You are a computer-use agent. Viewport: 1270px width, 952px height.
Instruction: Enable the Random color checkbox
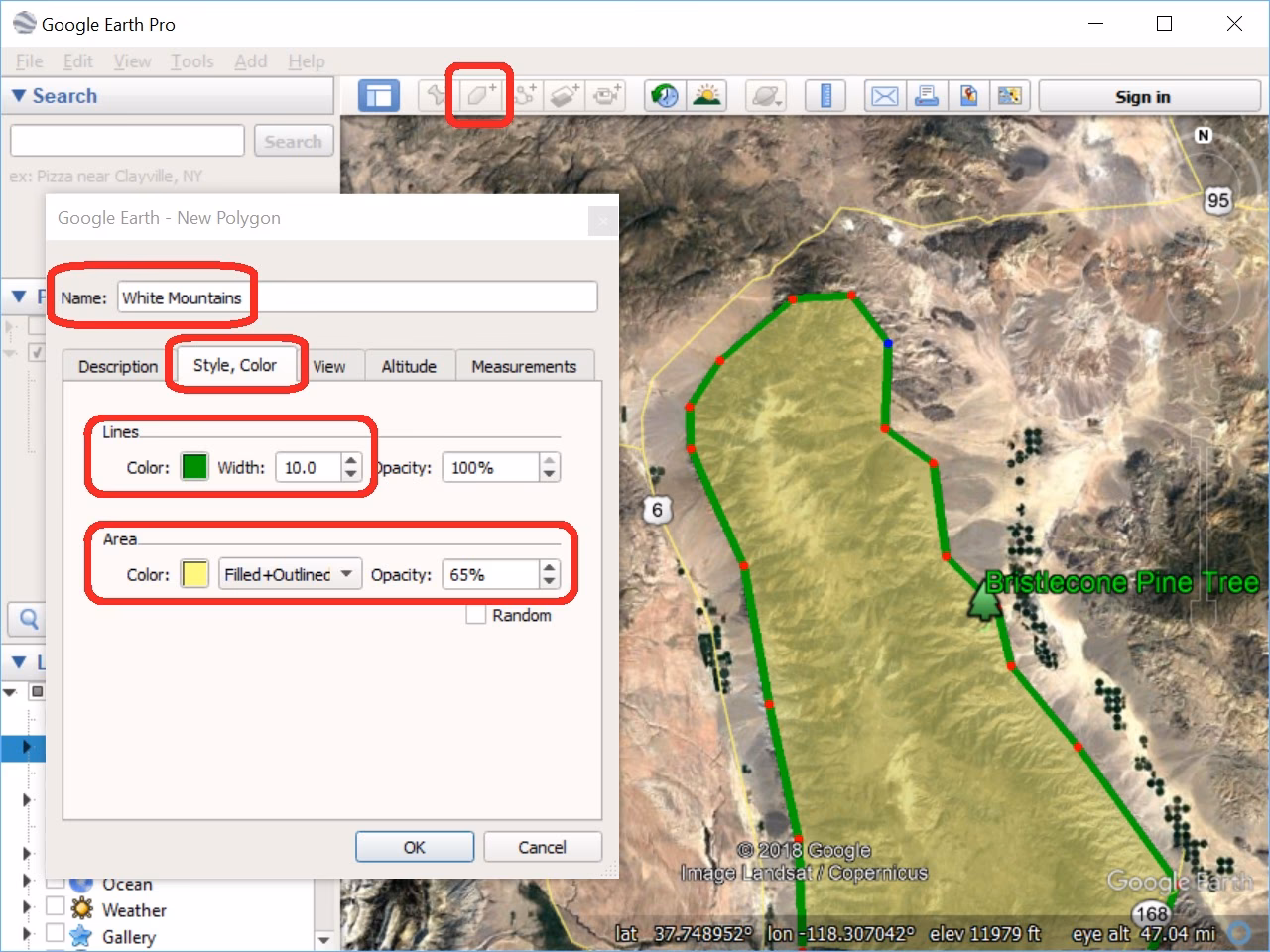476,615
